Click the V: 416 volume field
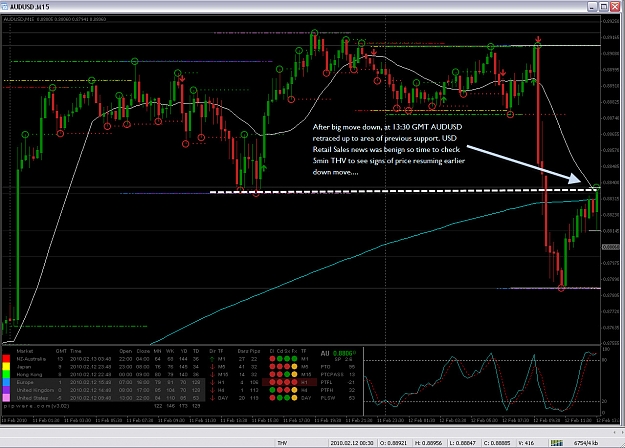Screen dimensions: 625x448 526,443
